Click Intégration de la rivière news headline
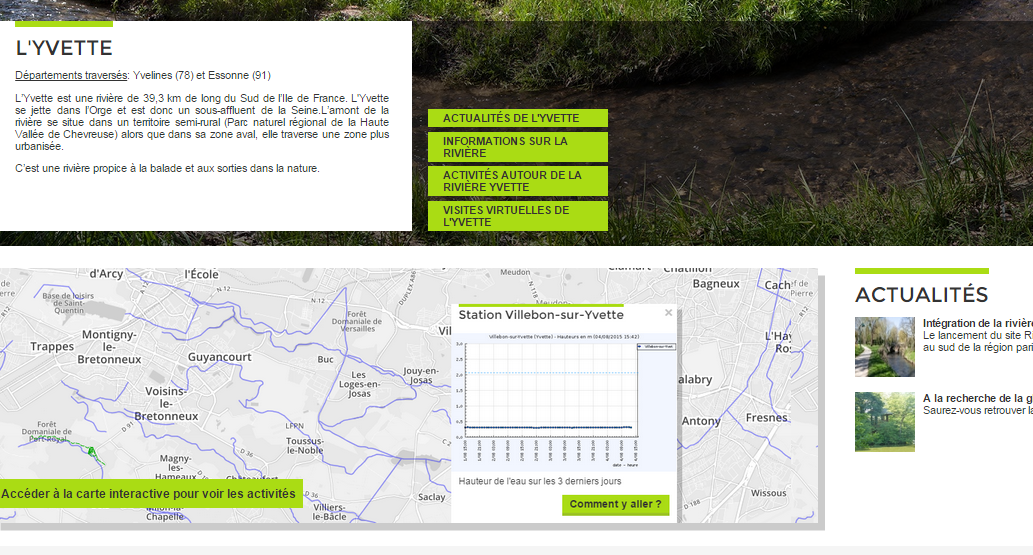This screenshot has height=555, width=1033. [x=978, y=323]
